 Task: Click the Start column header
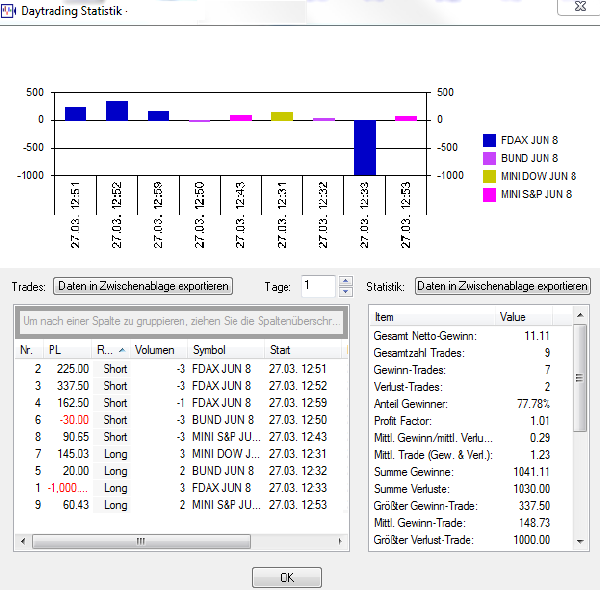(300, 350)
